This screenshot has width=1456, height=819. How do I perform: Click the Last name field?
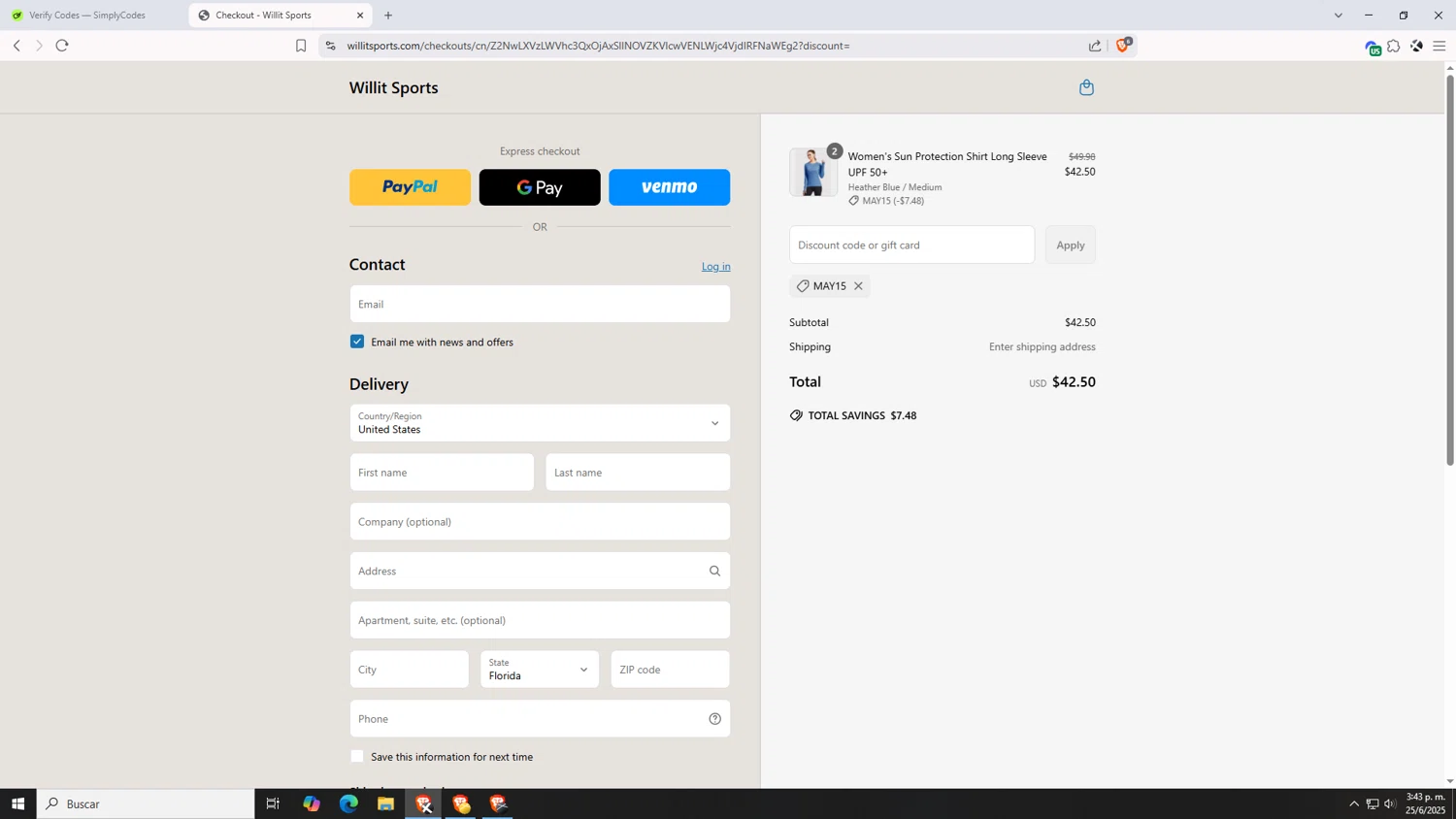click(x=638, y=473)
